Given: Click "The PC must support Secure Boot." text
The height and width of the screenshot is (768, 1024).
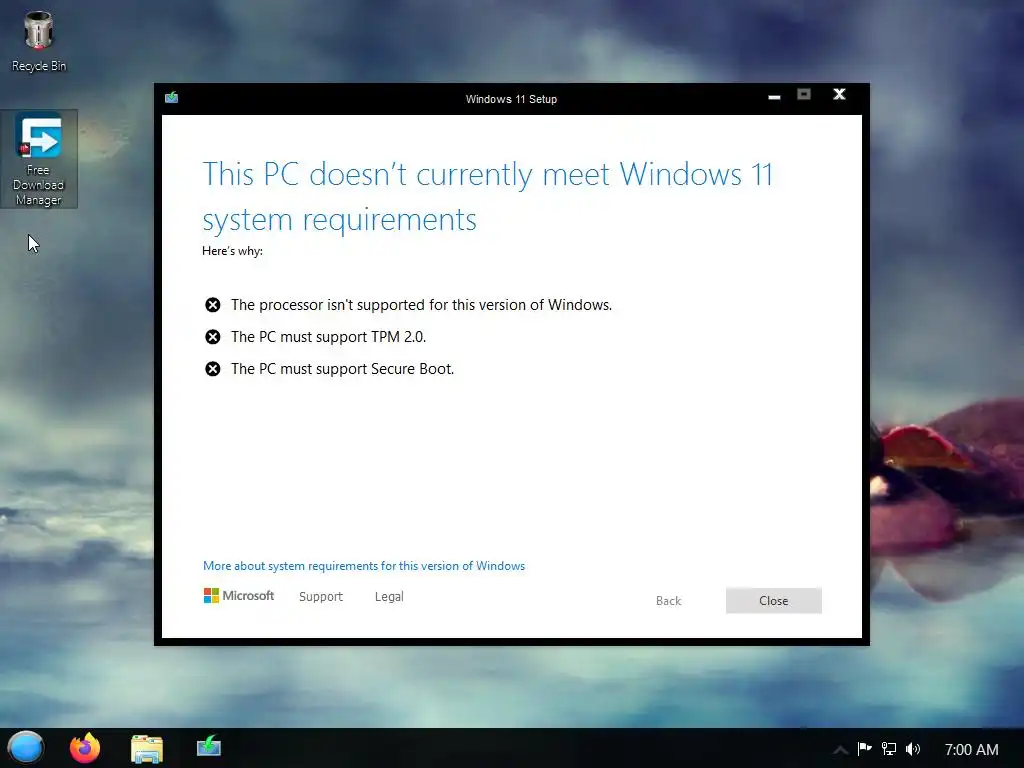Looking at the screenshot, I should 342,369.
